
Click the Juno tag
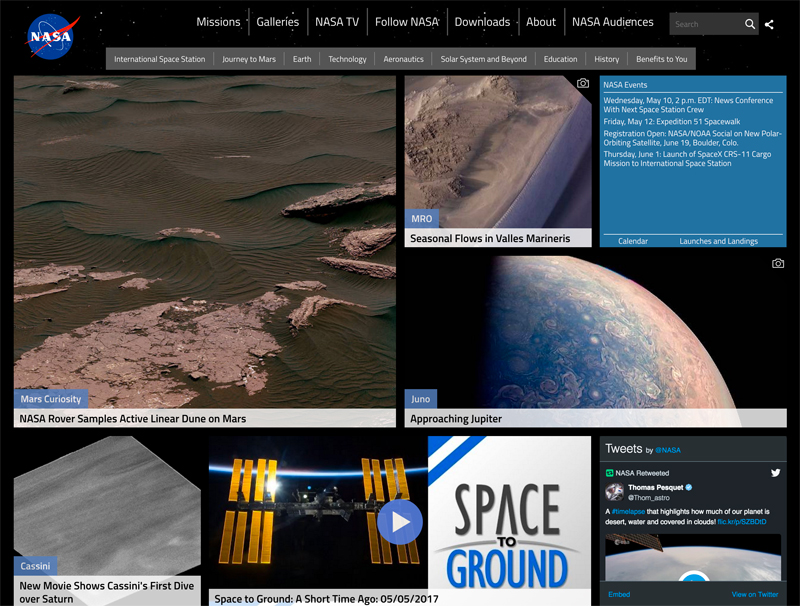pos(420,399)
